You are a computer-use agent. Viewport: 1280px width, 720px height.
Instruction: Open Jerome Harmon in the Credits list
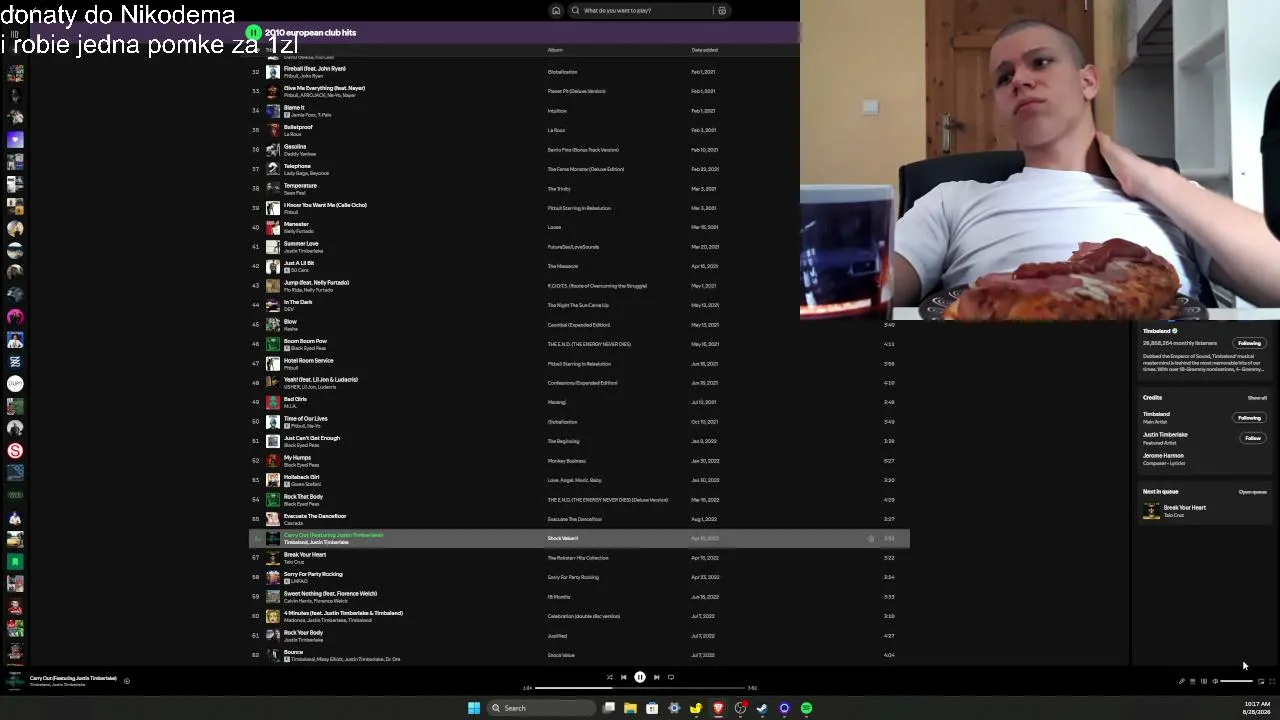(x=1163, y=456)
